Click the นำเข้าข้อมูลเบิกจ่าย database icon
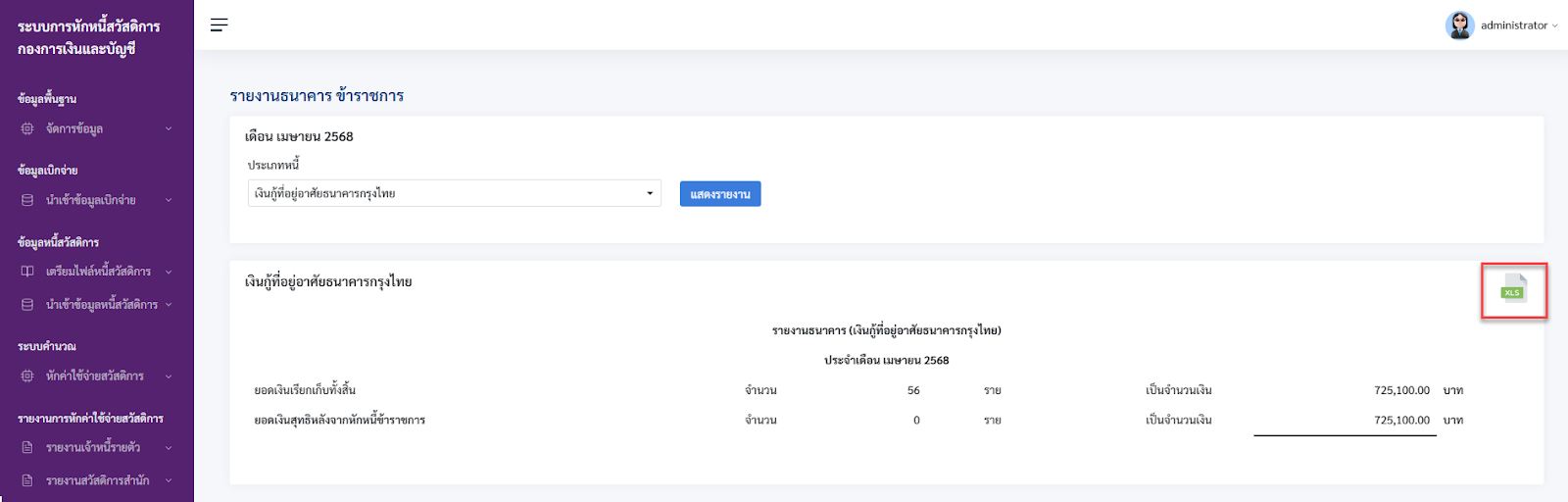The height and width of the screenshot is (502, 1568). click(27, 200)
